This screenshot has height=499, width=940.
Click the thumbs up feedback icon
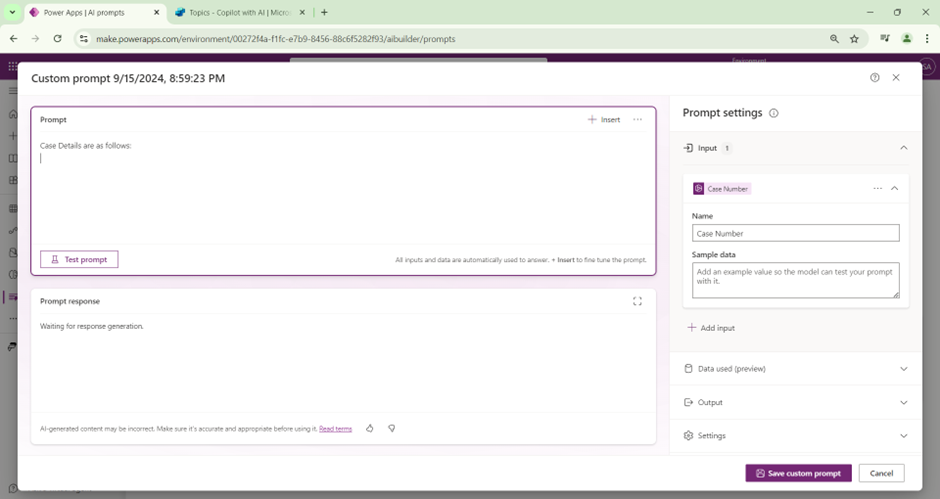click(370, 428)
